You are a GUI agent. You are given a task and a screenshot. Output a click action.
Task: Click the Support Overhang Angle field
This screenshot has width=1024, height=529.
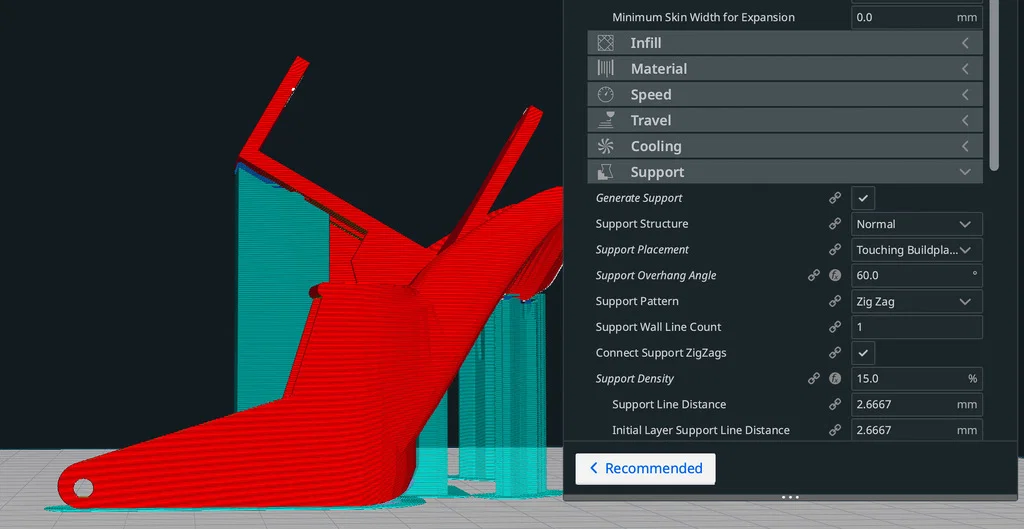click(x=917, y=276)
